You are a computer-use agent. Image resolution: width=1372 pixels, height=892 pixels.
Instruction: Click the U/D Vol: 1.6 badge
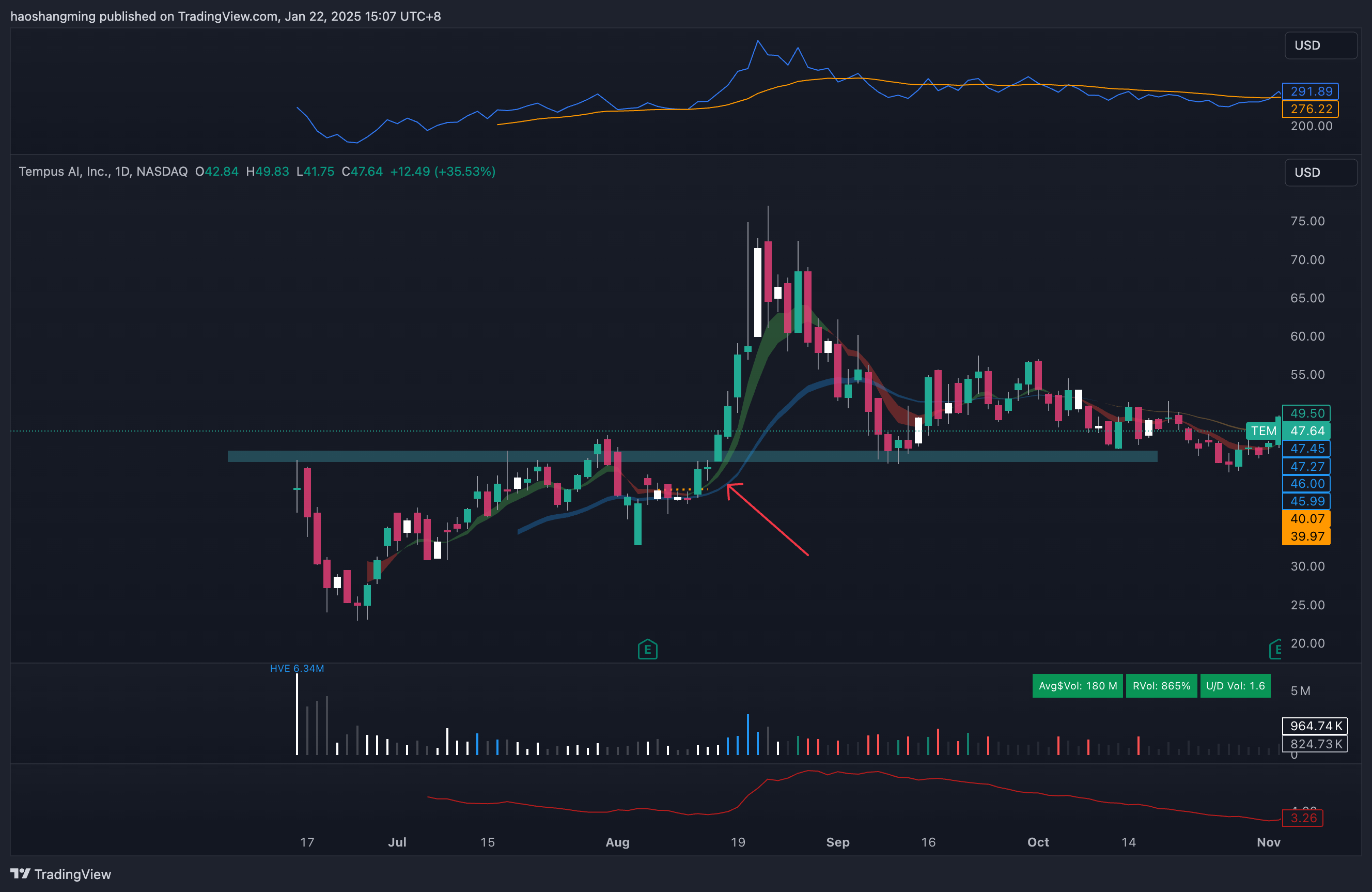point(1235,686)
